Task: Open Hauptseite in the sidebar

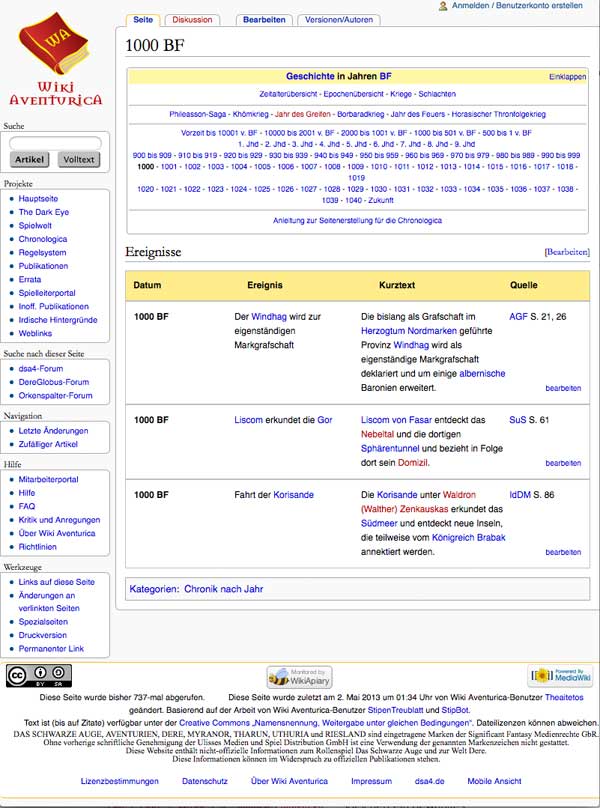Action: pyautogui.click(x=38, y=198)
